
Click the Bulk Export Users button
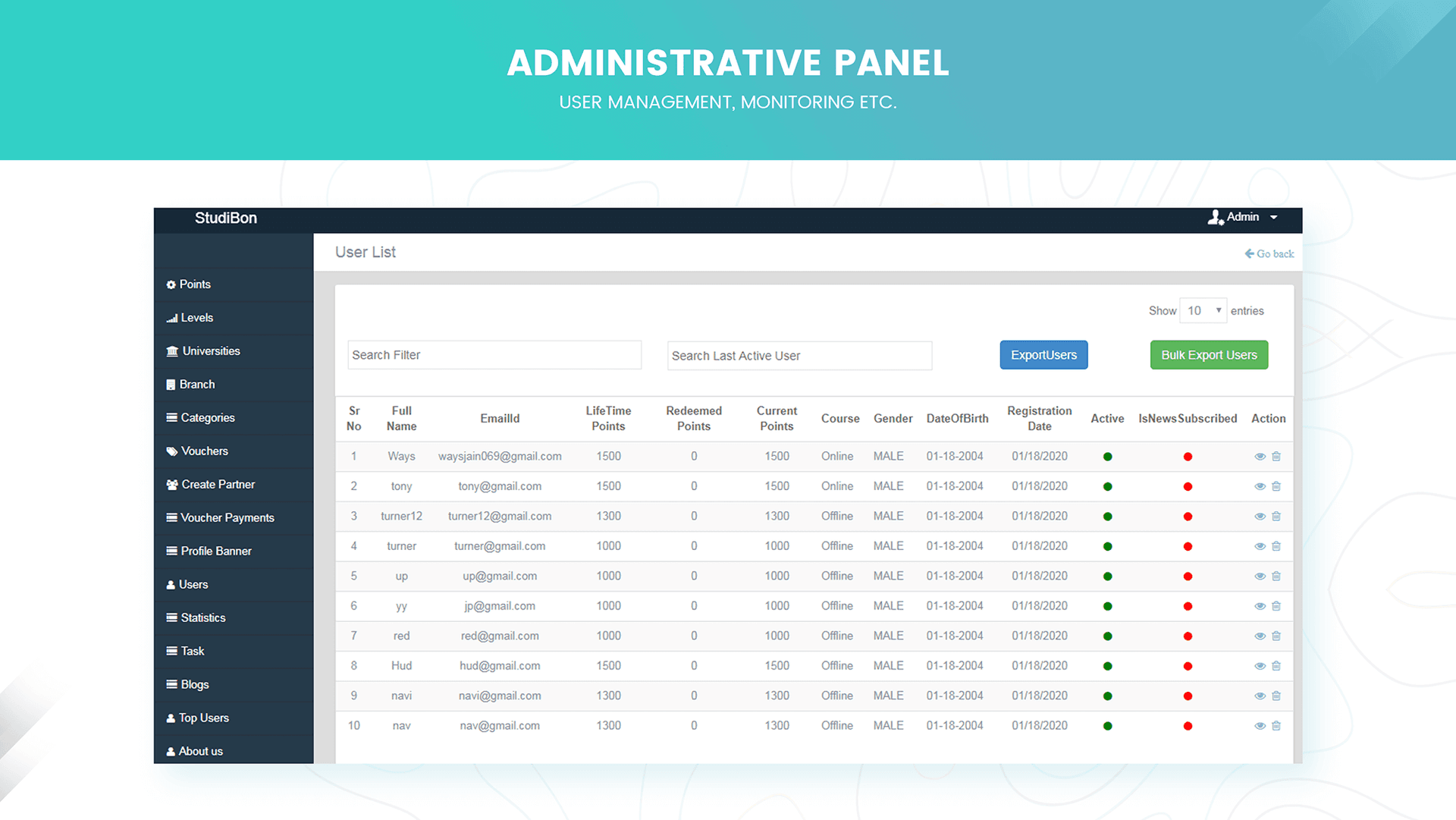(x=1209, y=355)
